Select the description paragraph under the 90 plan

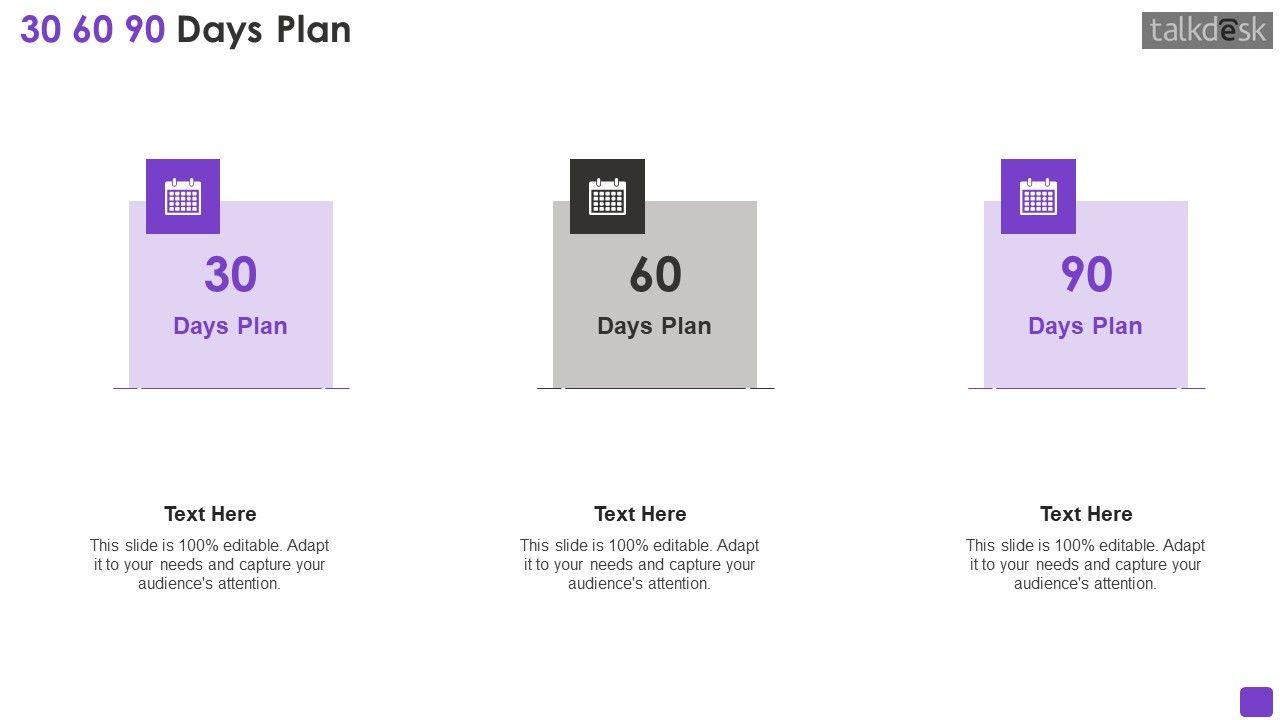[1086, 564]
